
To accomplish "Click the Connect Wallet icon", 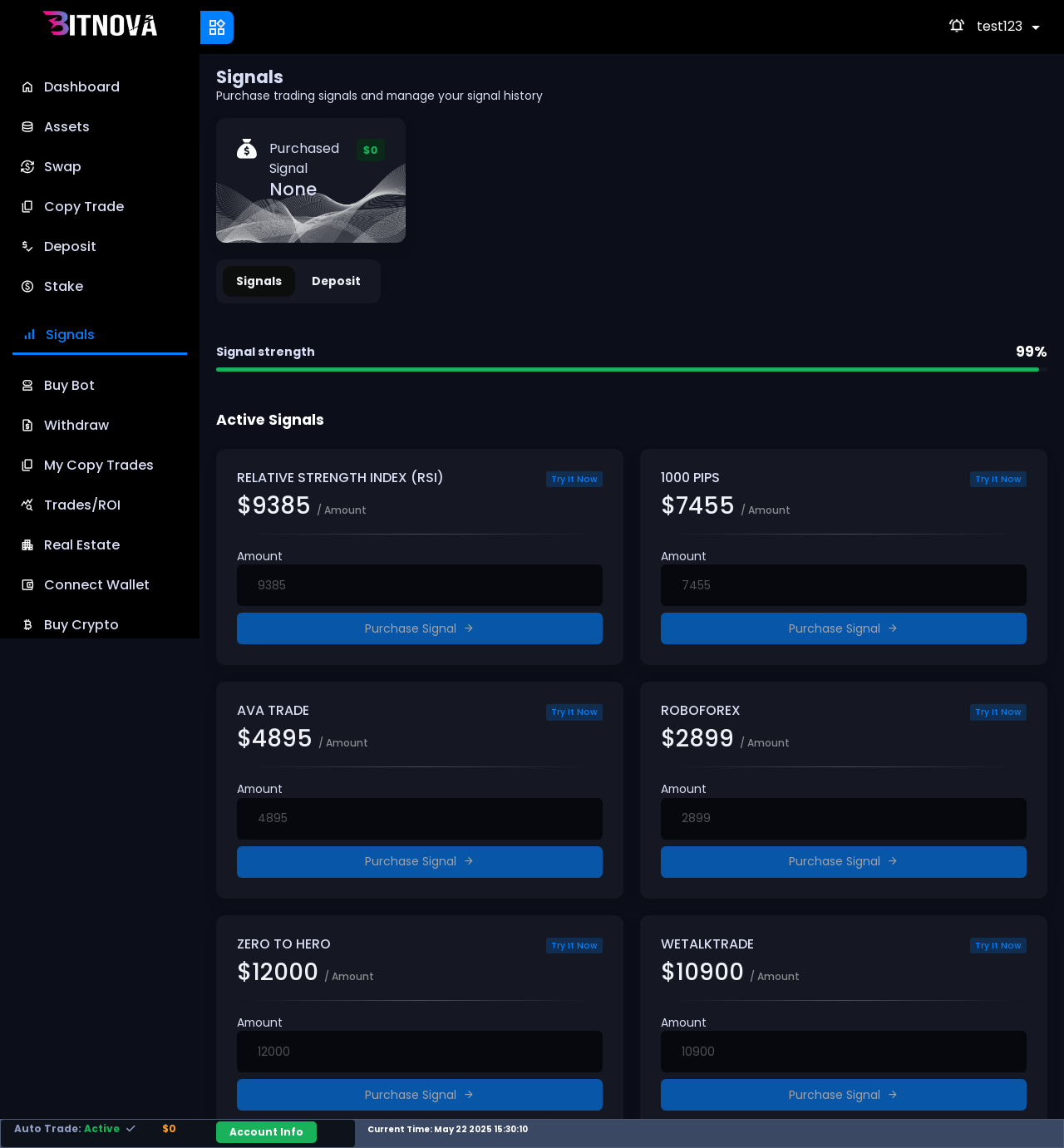I will point(27,585).
